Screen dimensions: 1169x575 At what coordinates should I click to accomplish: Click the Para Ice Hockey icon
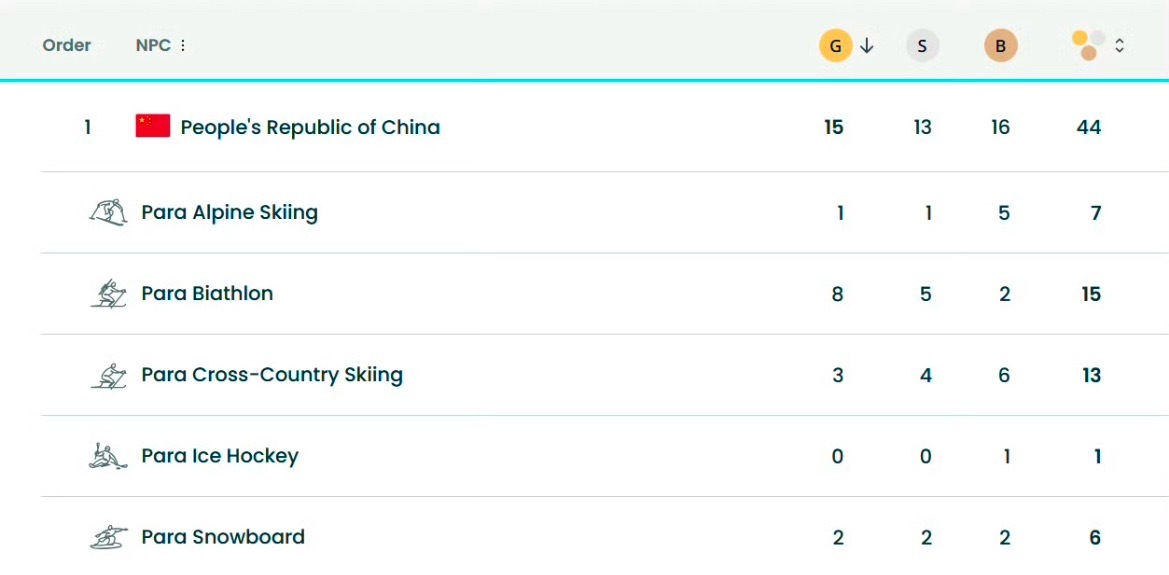[108, 456]
